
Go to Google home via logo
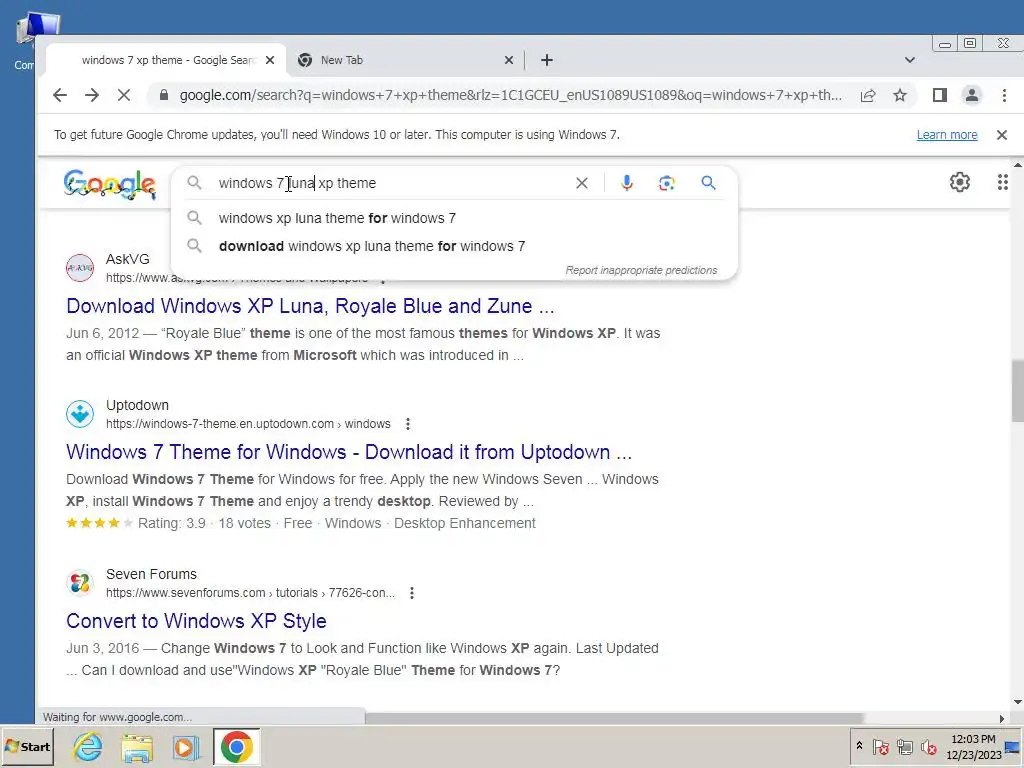click(110, 185)
